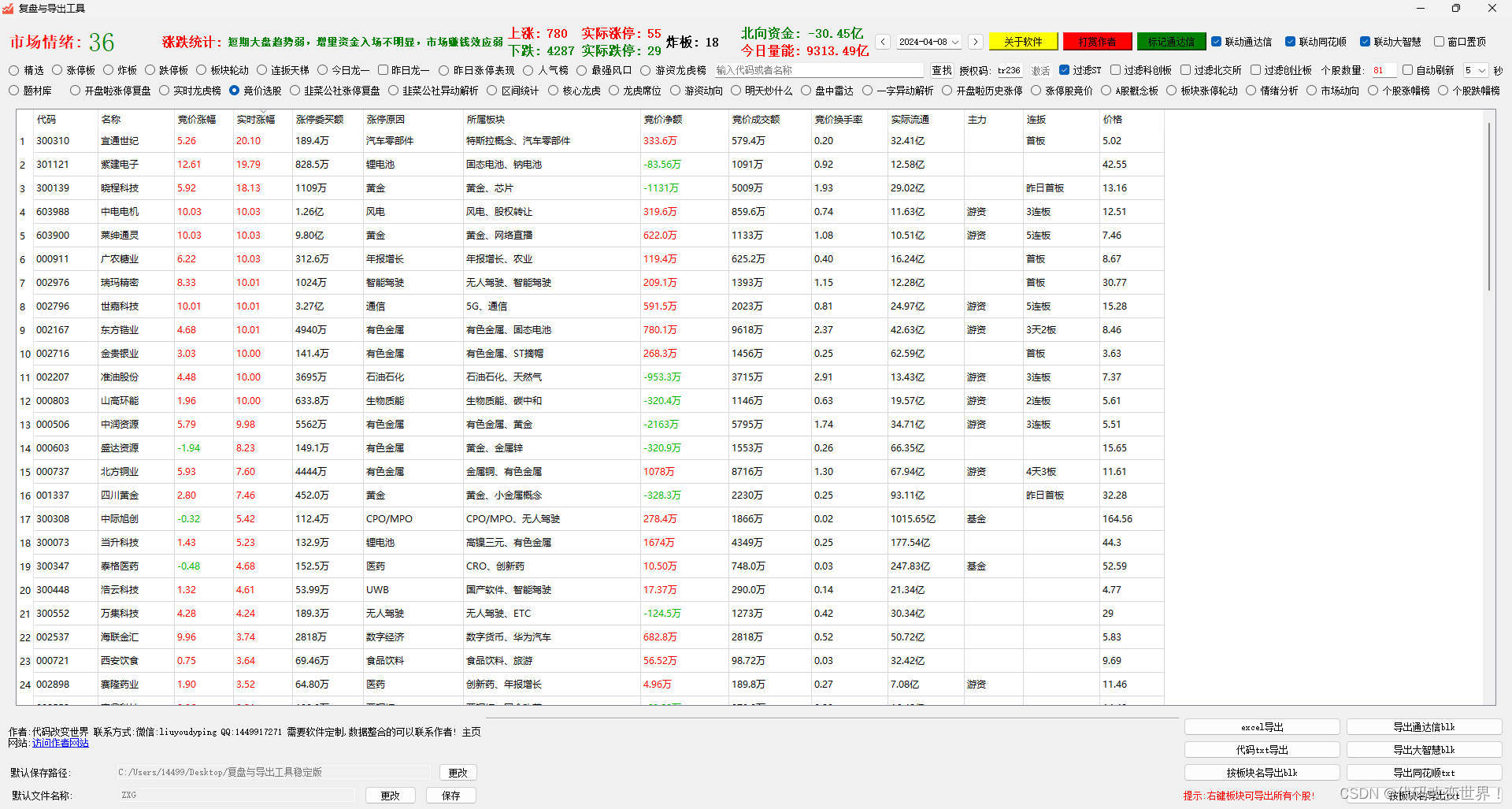Image resolution: width=1512 pixels, height=809 pixels.
Task: Click the stock code or name search field
Action: click(x=818, y=70)
